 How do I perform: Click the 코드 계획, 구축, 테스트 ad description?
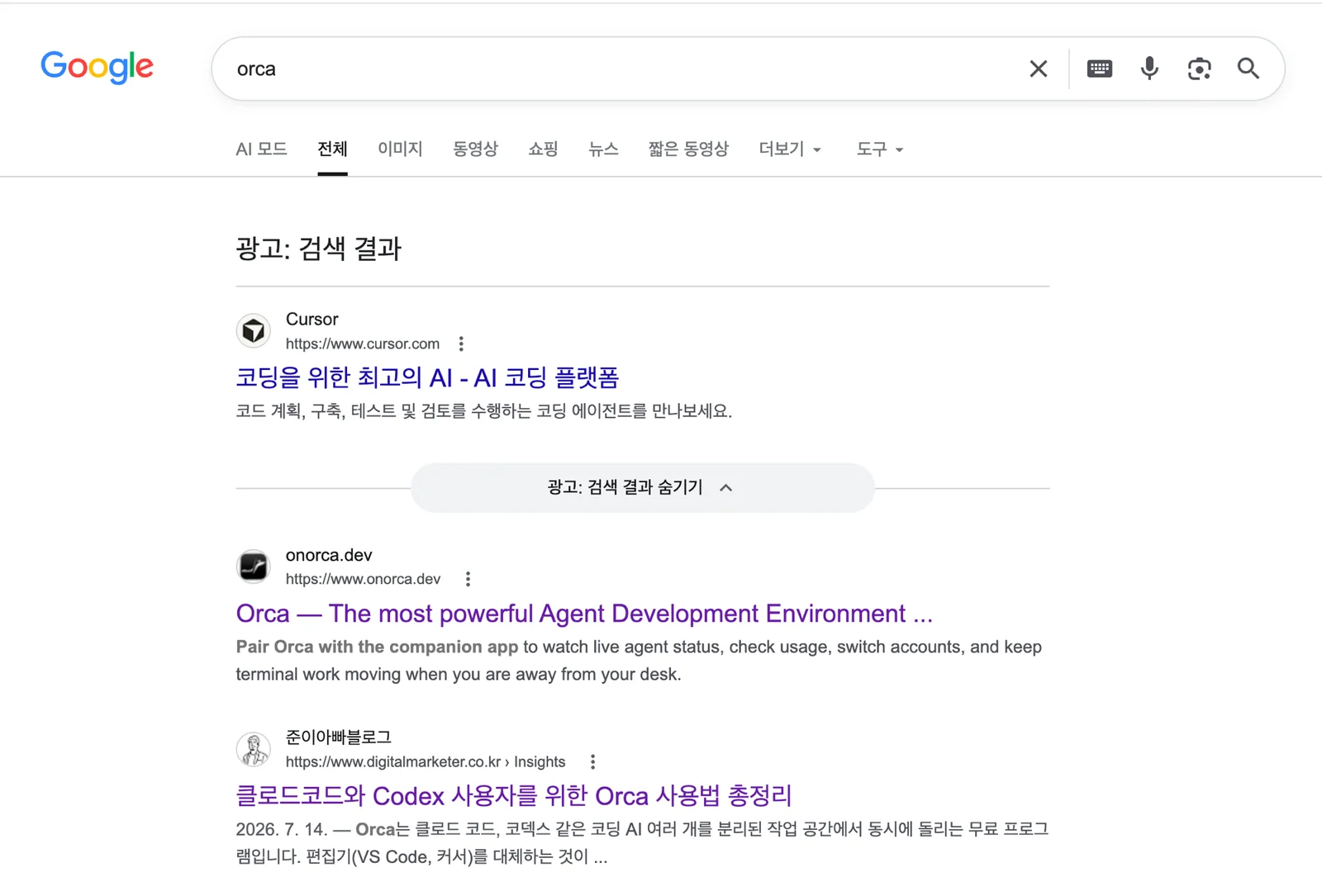click(x=483, y=411)
